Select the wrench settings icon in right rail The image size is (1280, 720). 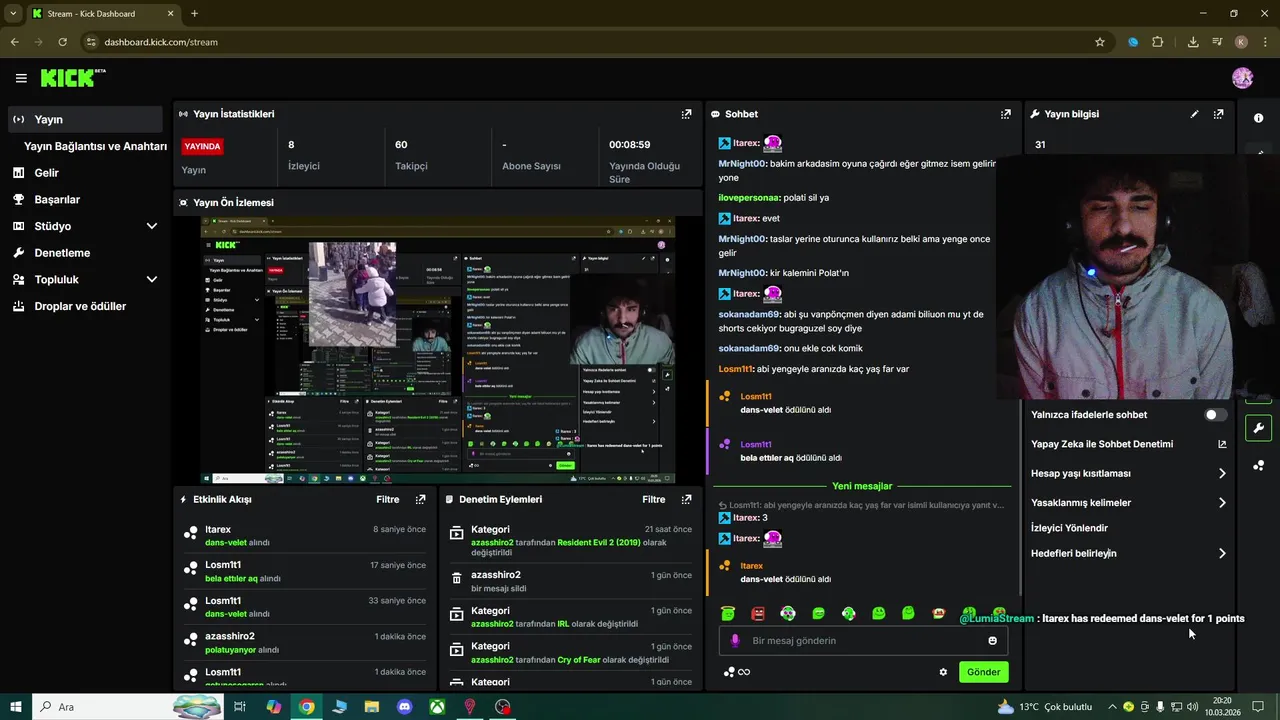point(1259,428)
